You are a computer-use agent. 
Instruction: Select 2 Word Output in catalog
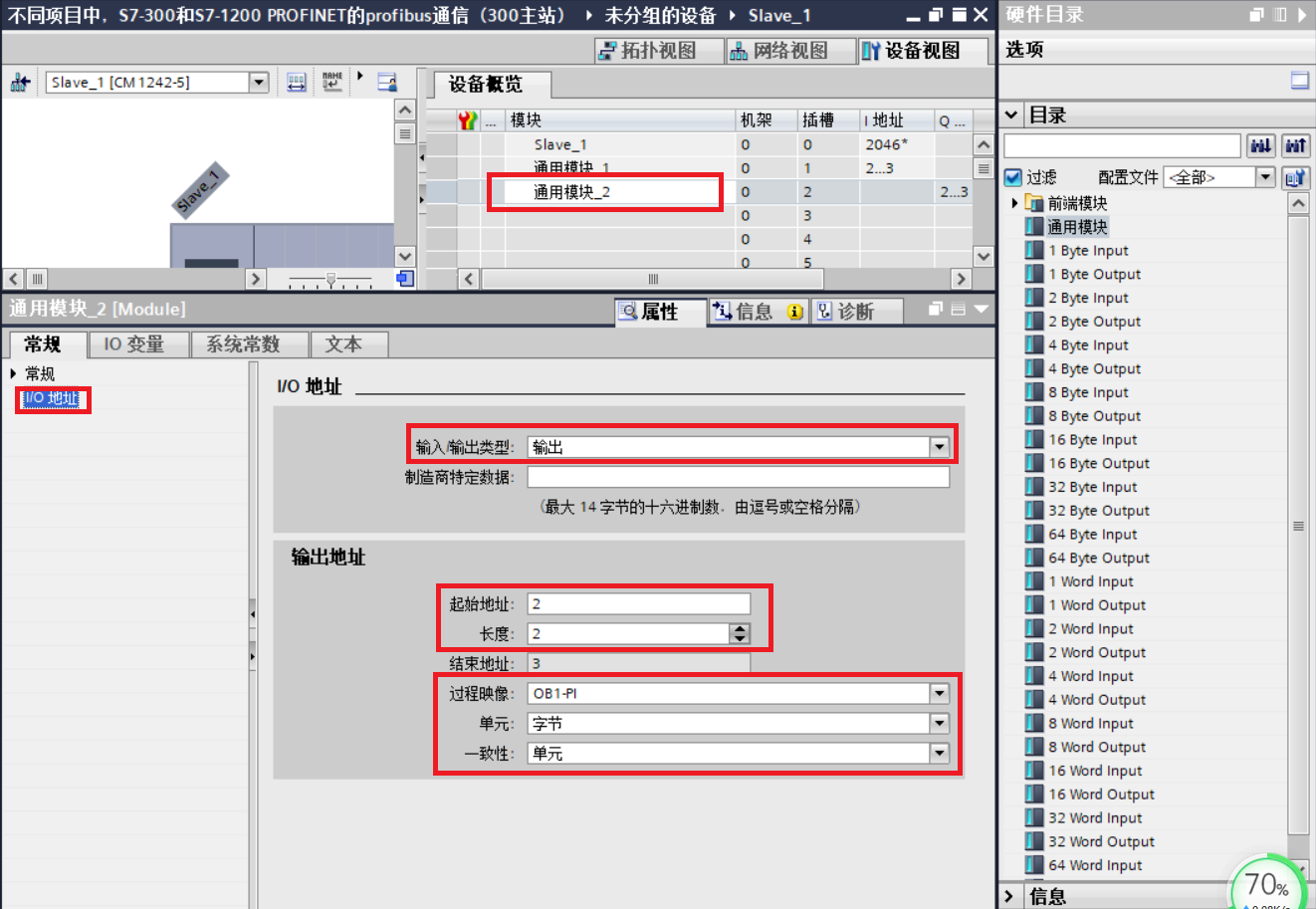coord(1097,652)
